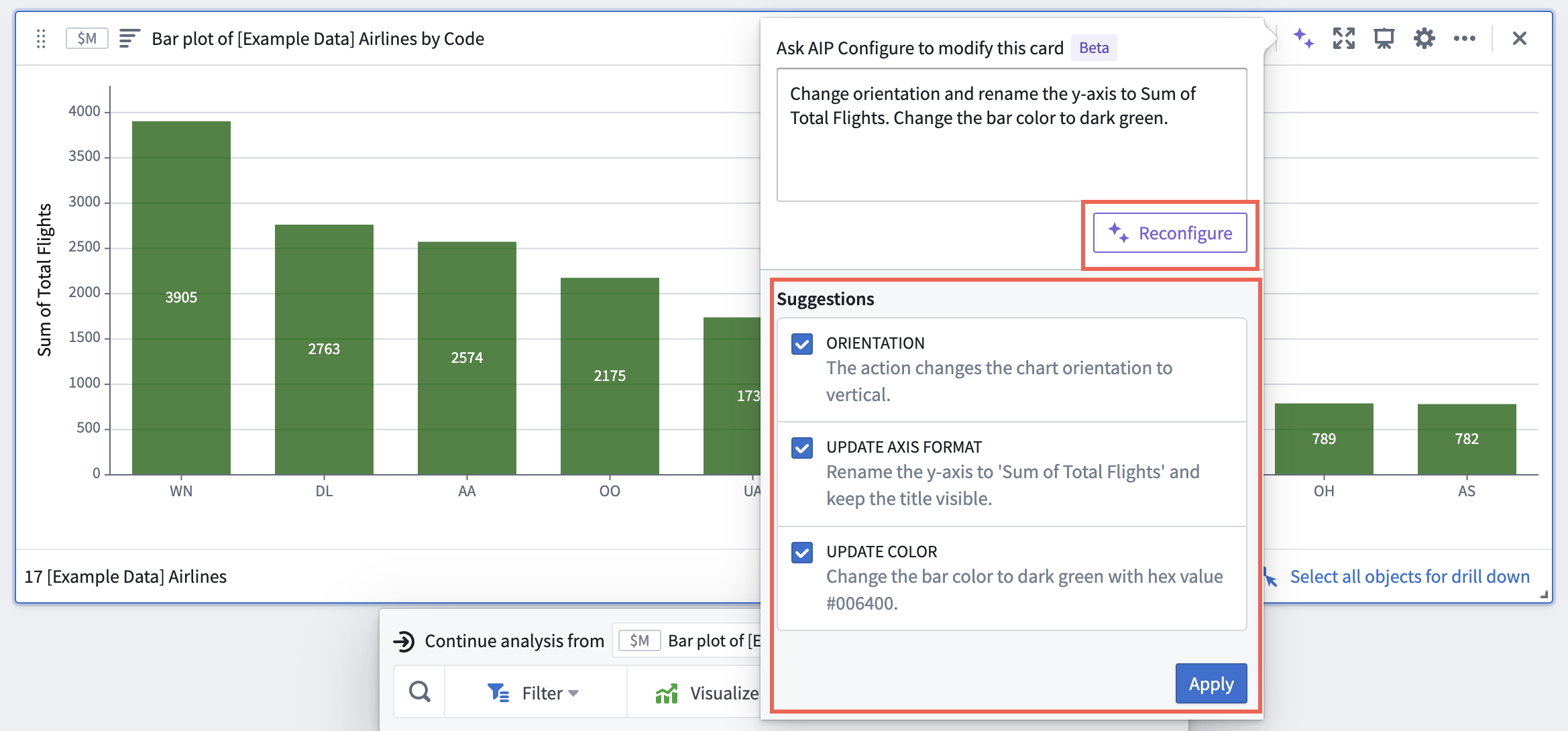The height and width of the screenshot is (731, 1568).
Task: Click the Beta tag label
Action: coord(1094,48)
